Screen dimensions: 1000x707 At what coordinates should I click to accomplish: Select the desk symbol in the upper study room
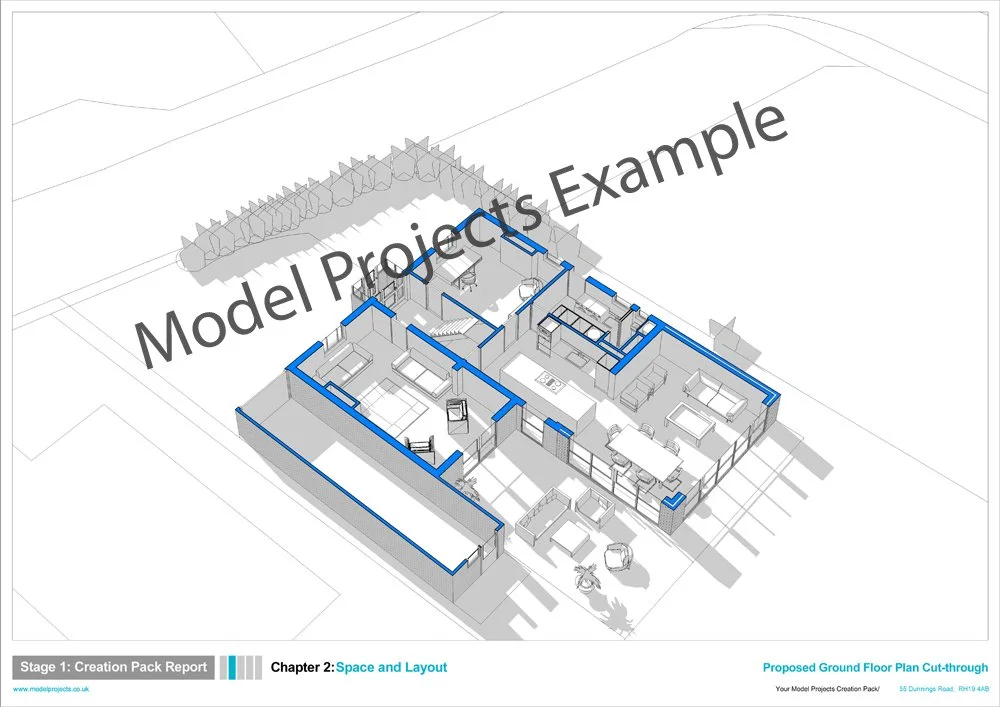point(460,265)
